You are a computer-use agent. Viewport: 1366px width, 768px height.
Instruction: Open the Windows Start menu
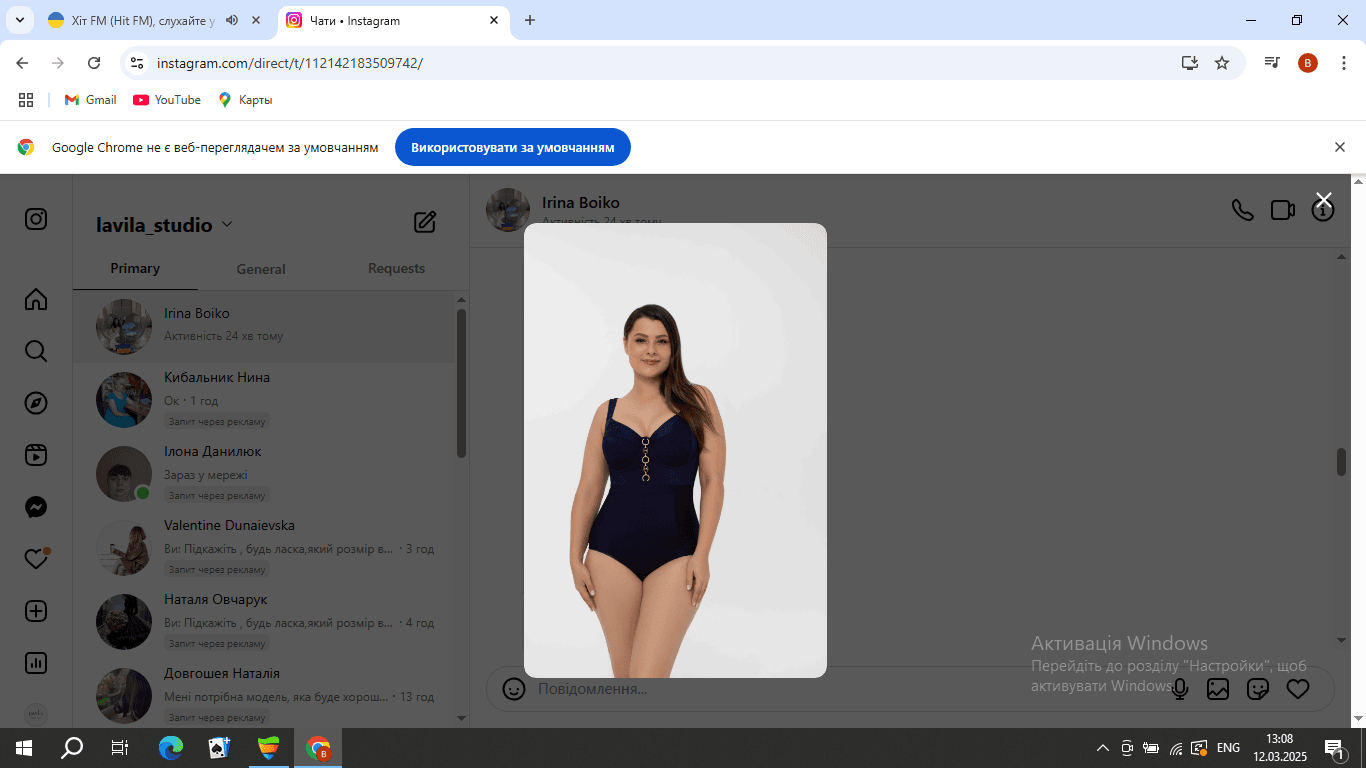click(x=23, y=747)
